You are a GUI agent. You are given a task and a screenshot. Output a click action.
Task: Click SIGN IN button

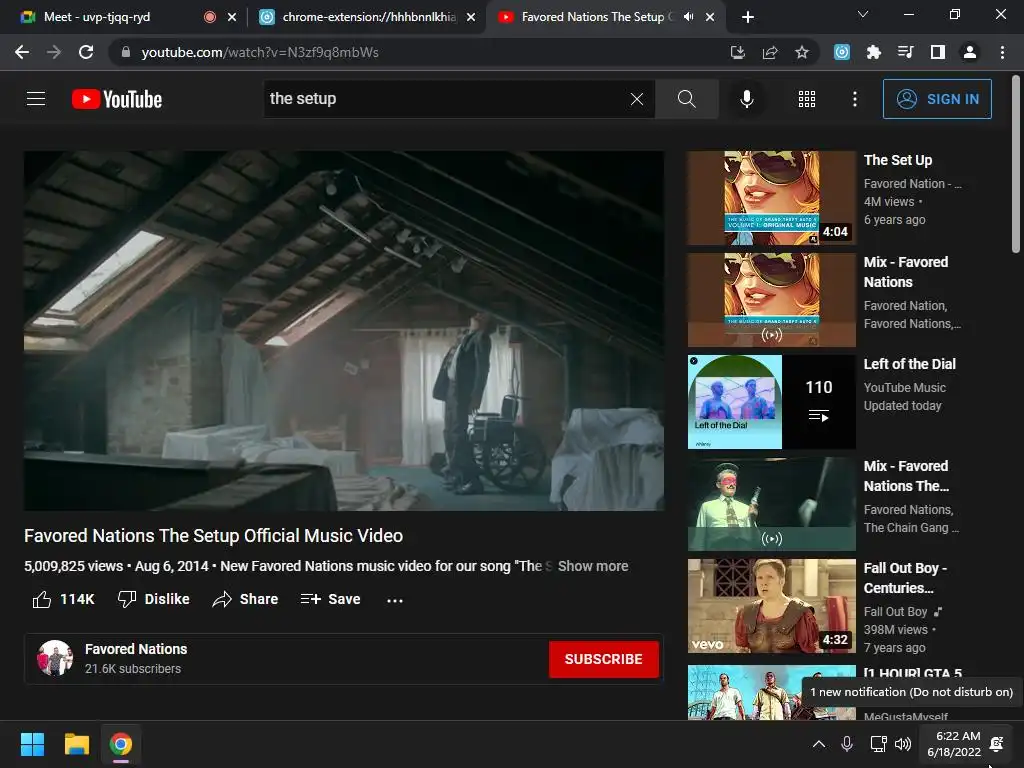(937, 99)
